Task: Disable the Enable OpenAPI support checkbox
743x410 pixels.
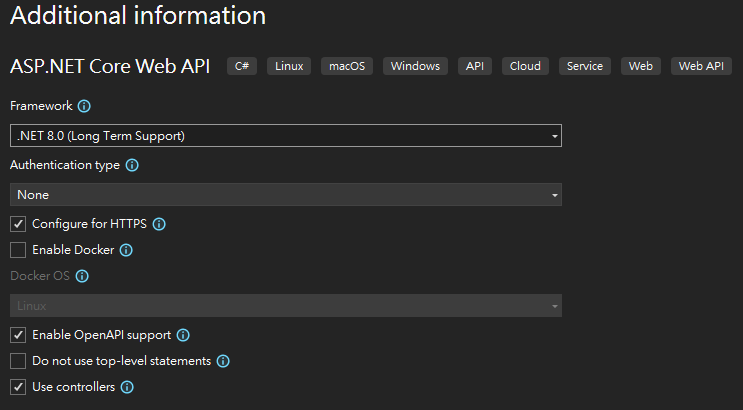Action: coord(18,335)
